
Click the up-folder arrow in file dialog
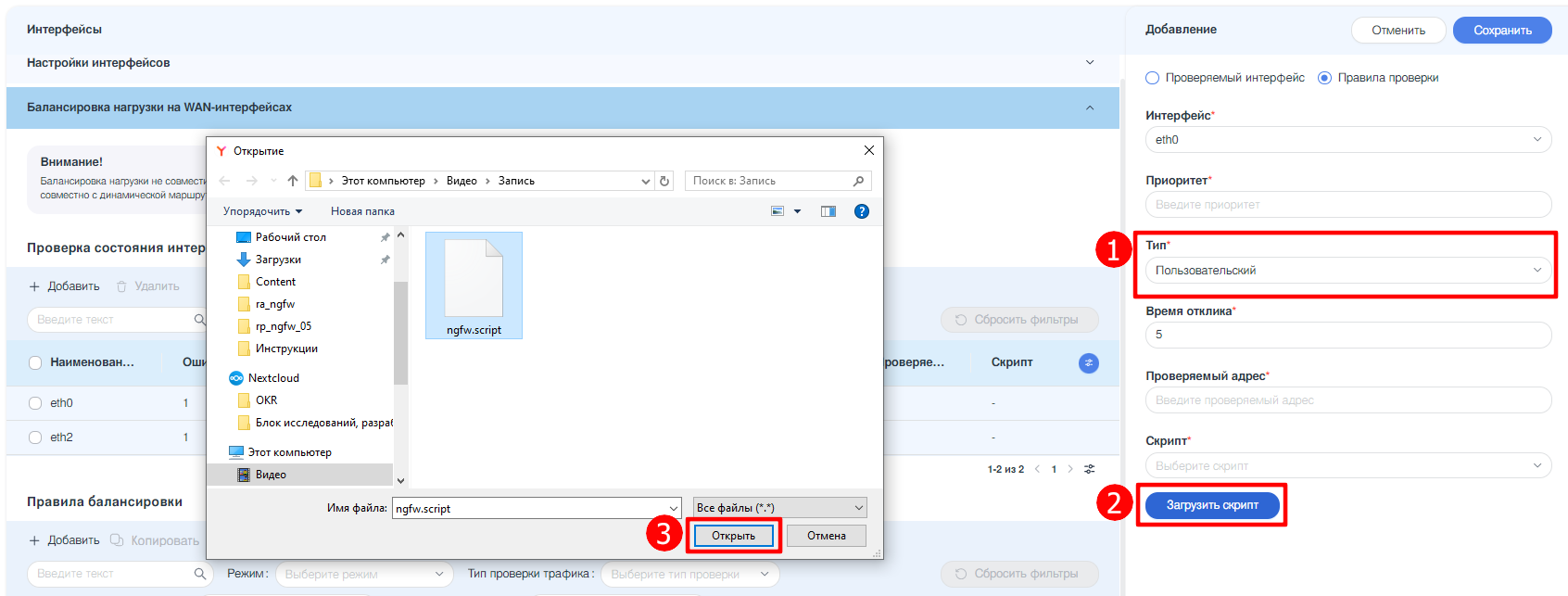[x=293, y=181]
